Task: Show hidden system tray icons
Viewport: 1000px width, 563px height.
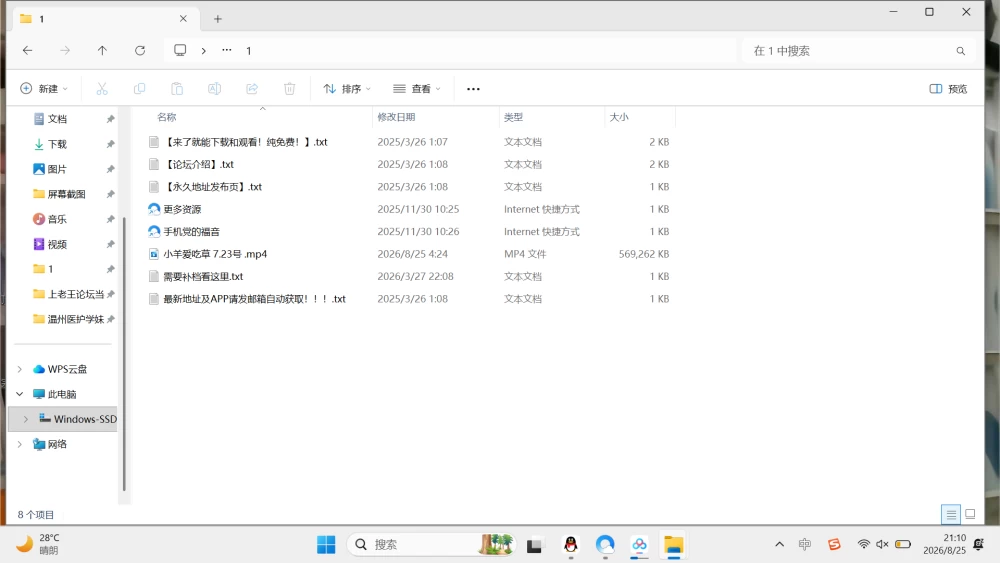Action: [779, 545]
